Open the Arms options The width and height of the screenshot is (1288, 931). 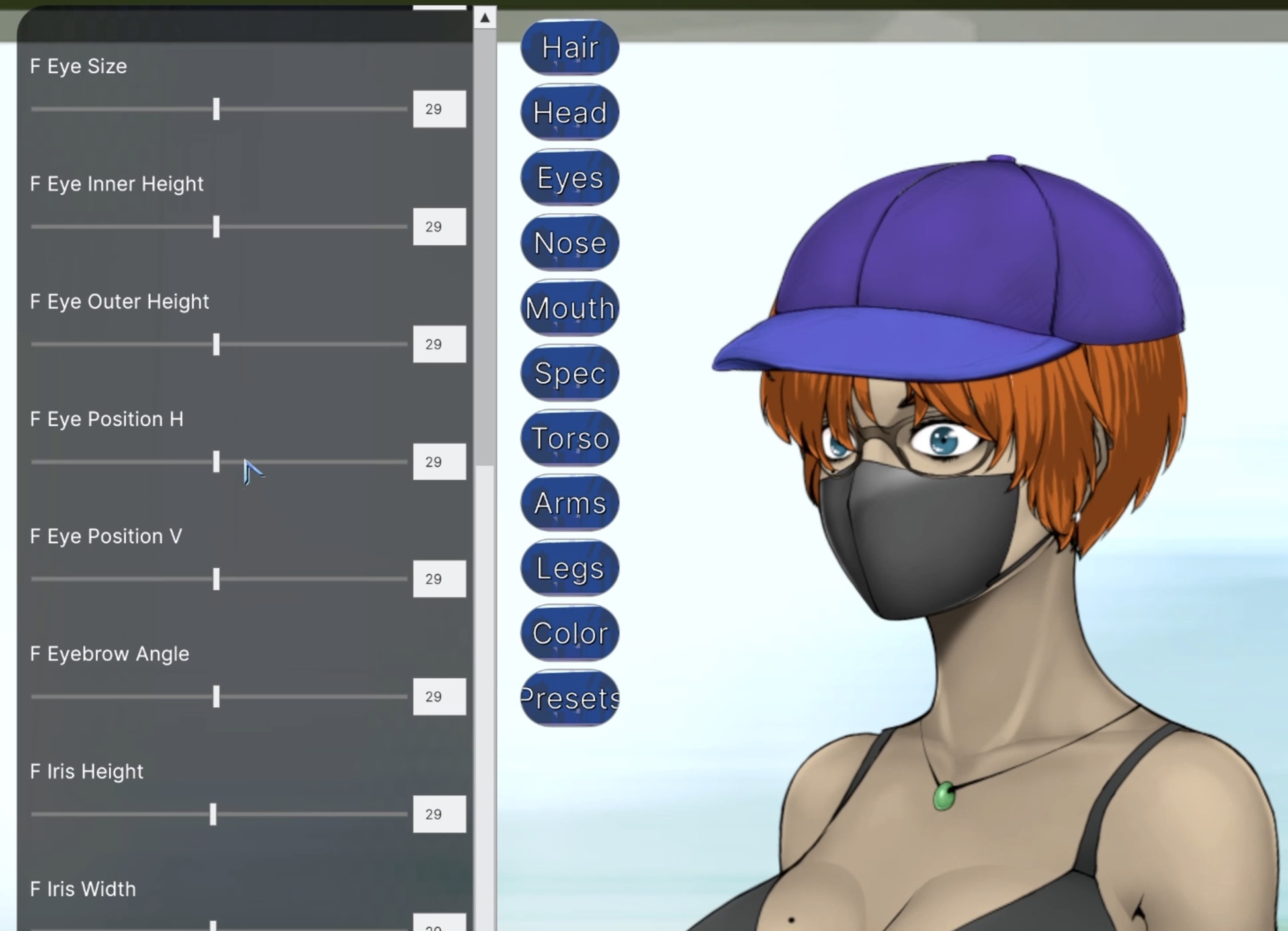(570, 503)
